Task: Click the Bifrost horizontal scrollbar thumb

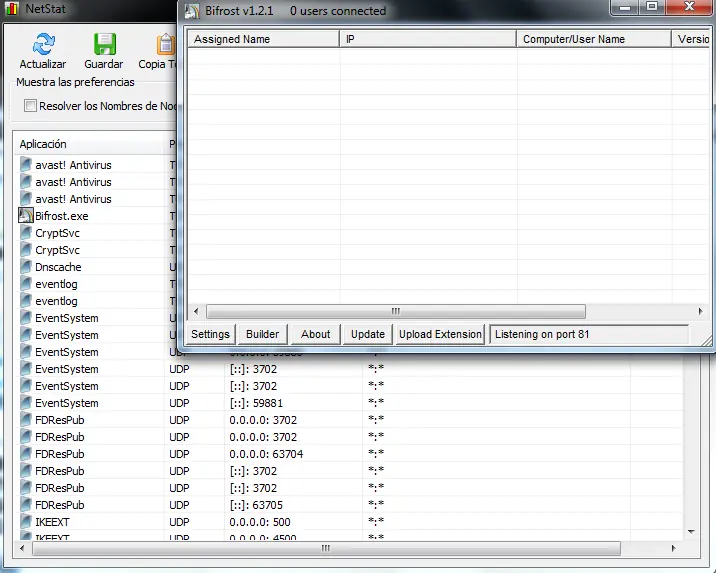Action: [x=396, y=311]
